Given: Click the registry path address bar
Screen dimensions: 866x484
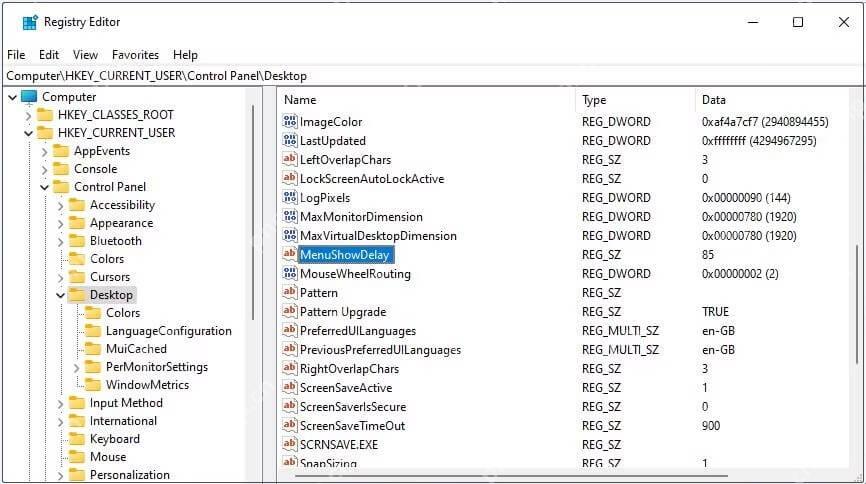Looking at the screenshot, I should (433, 76).
